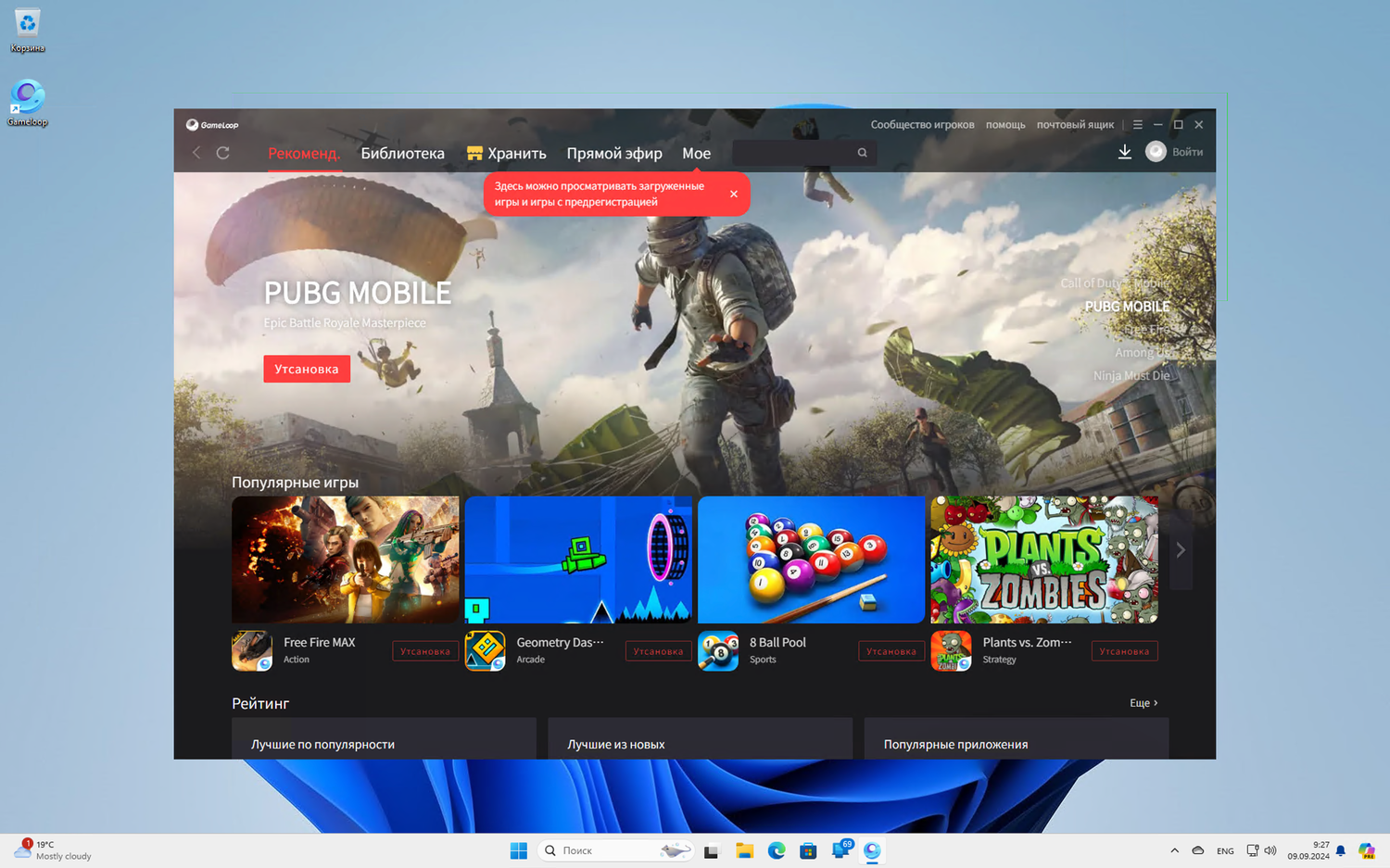Select Free Fire in the banner list

1146,330
